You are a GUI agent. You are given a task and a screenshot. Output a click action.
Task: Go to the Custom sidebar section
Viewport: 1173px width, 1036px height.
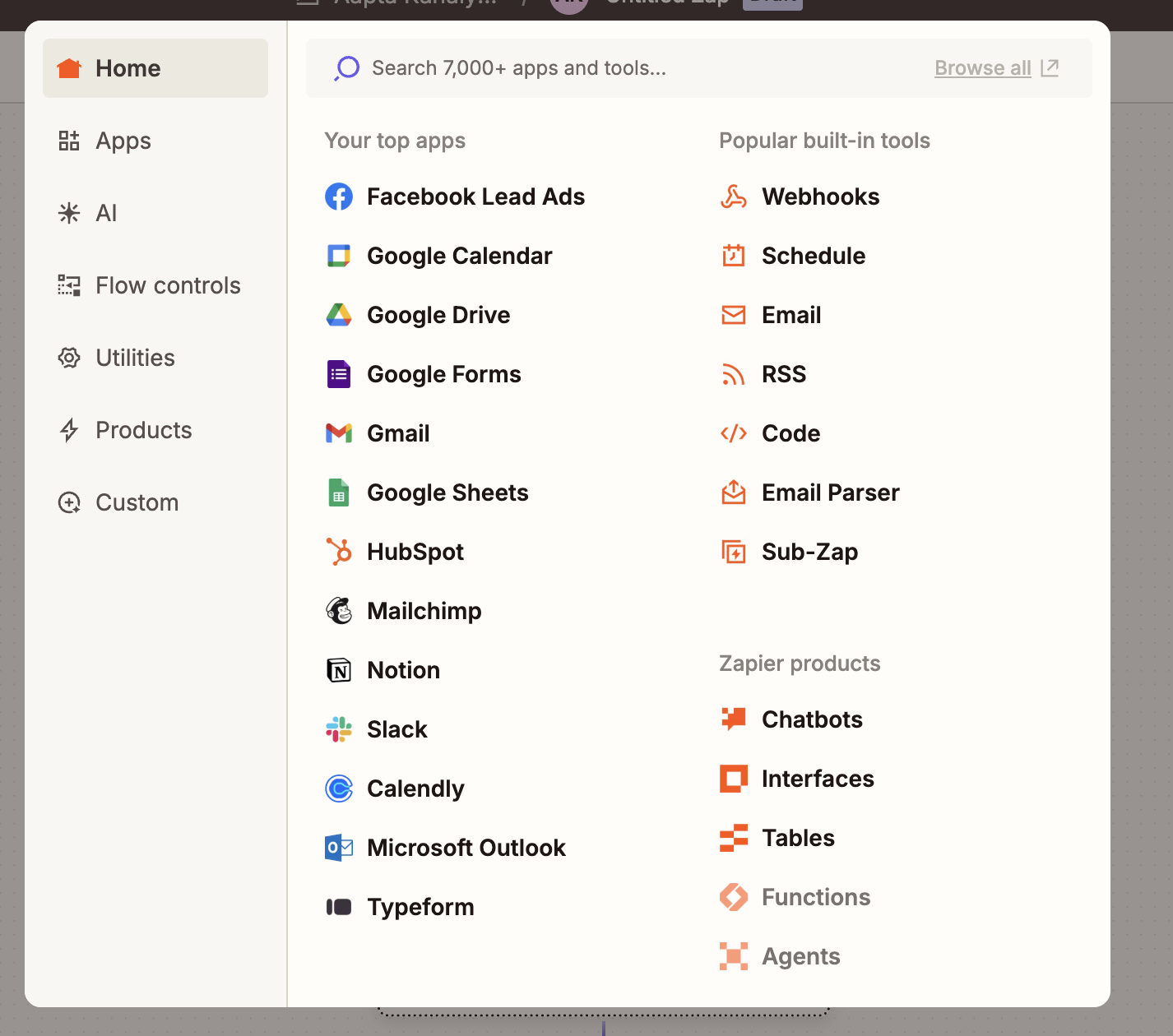(x=137, y=502)
